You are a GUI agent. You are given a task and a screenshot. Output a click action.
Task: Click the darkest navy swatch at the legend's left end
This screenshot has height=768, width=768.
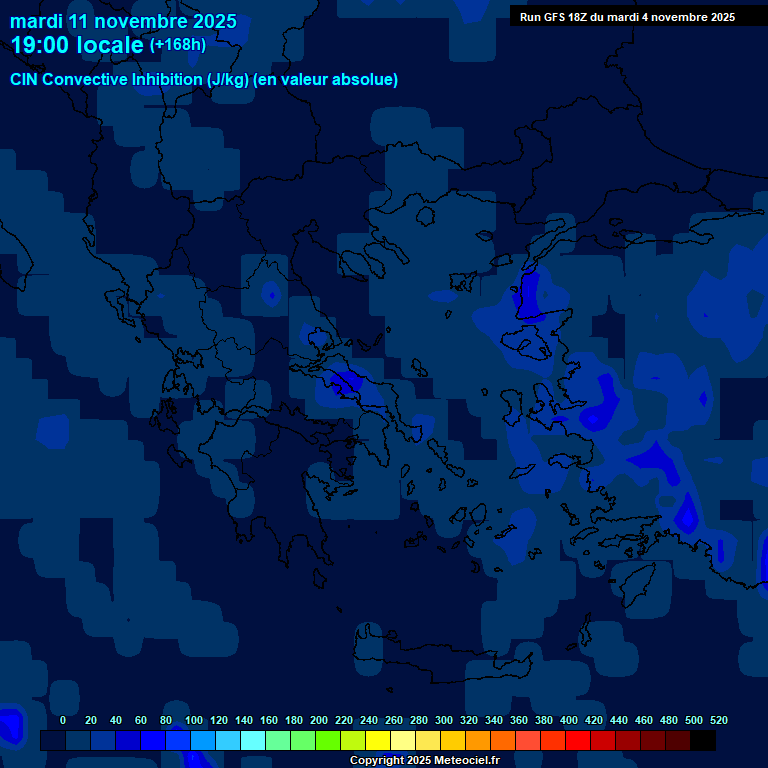[53, 740]
